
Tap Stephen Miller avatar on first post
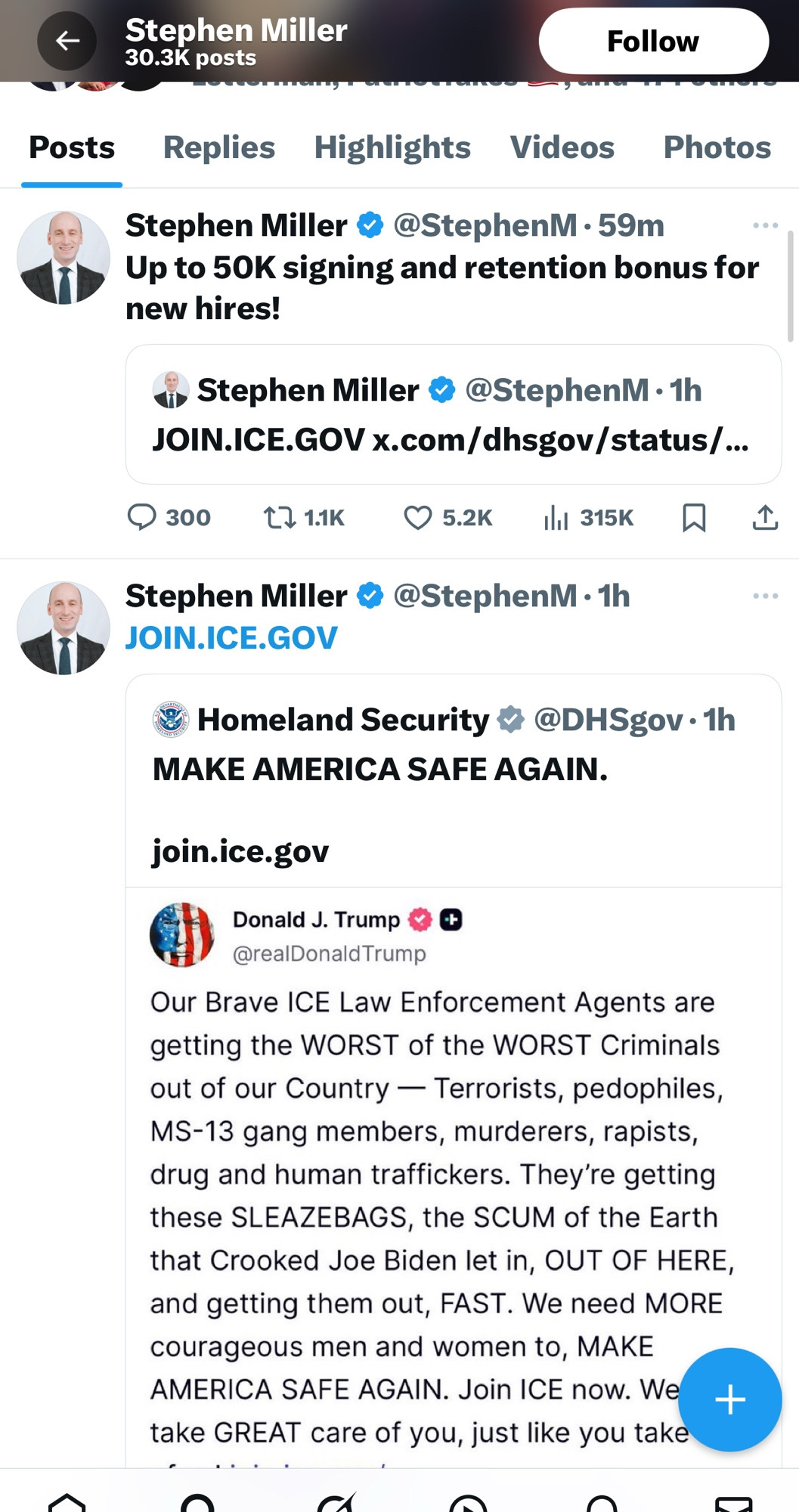pos(63,258)
